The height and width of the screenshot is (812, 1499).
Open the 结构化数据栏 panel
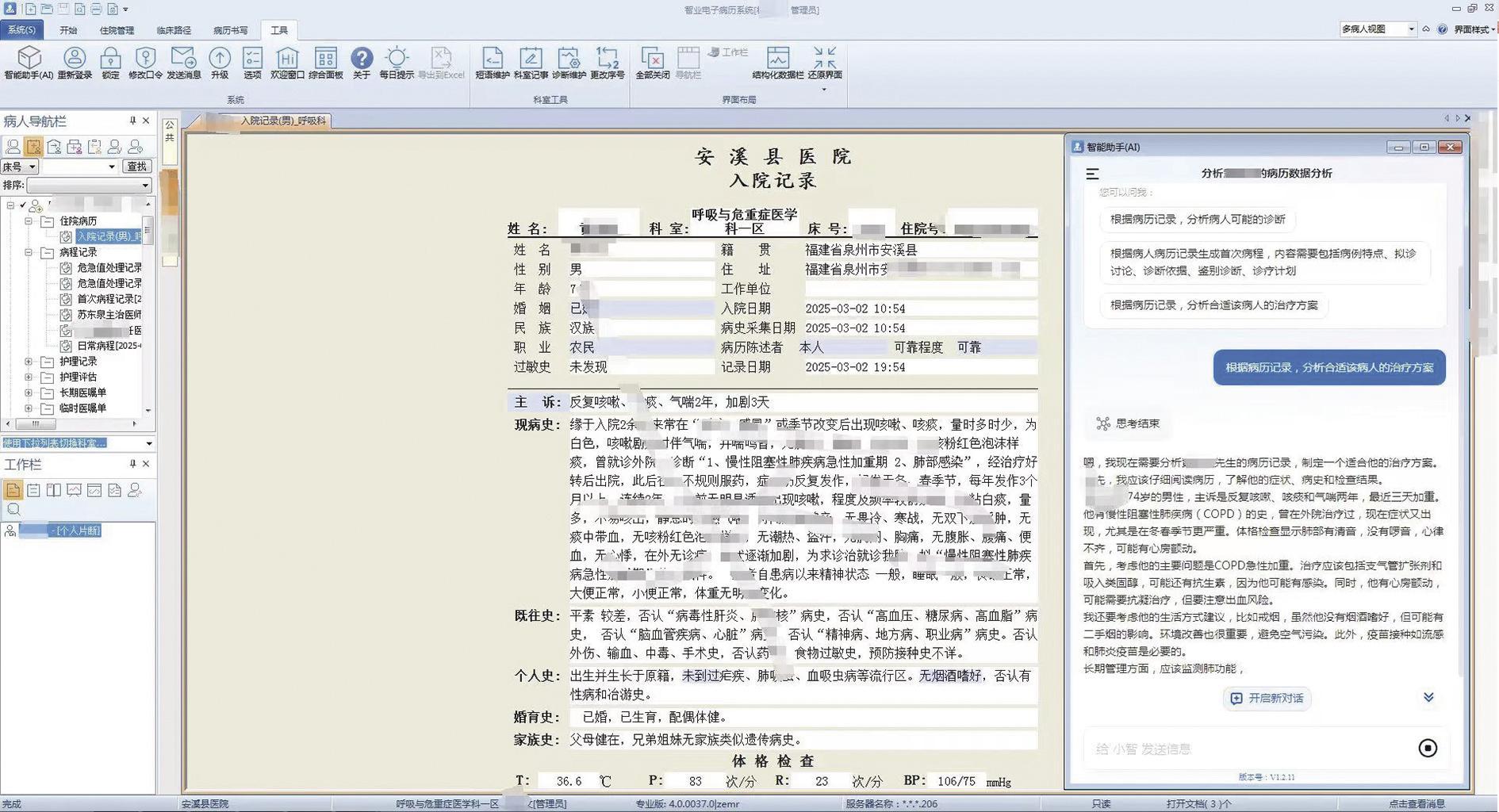pyautogui.click(x=778, y=63)
